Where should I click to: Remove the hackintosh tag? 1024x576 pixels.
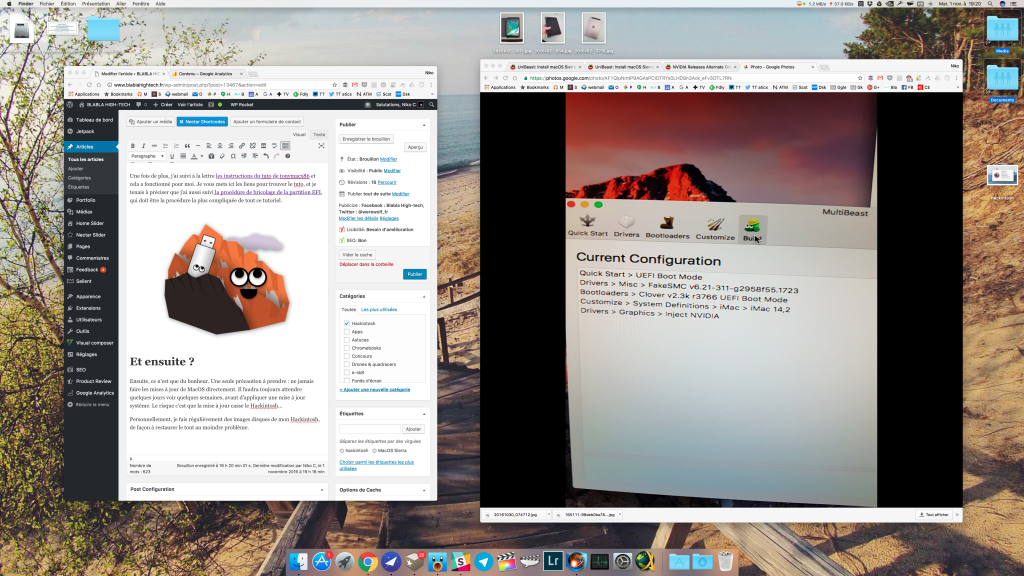pos(342,451)
